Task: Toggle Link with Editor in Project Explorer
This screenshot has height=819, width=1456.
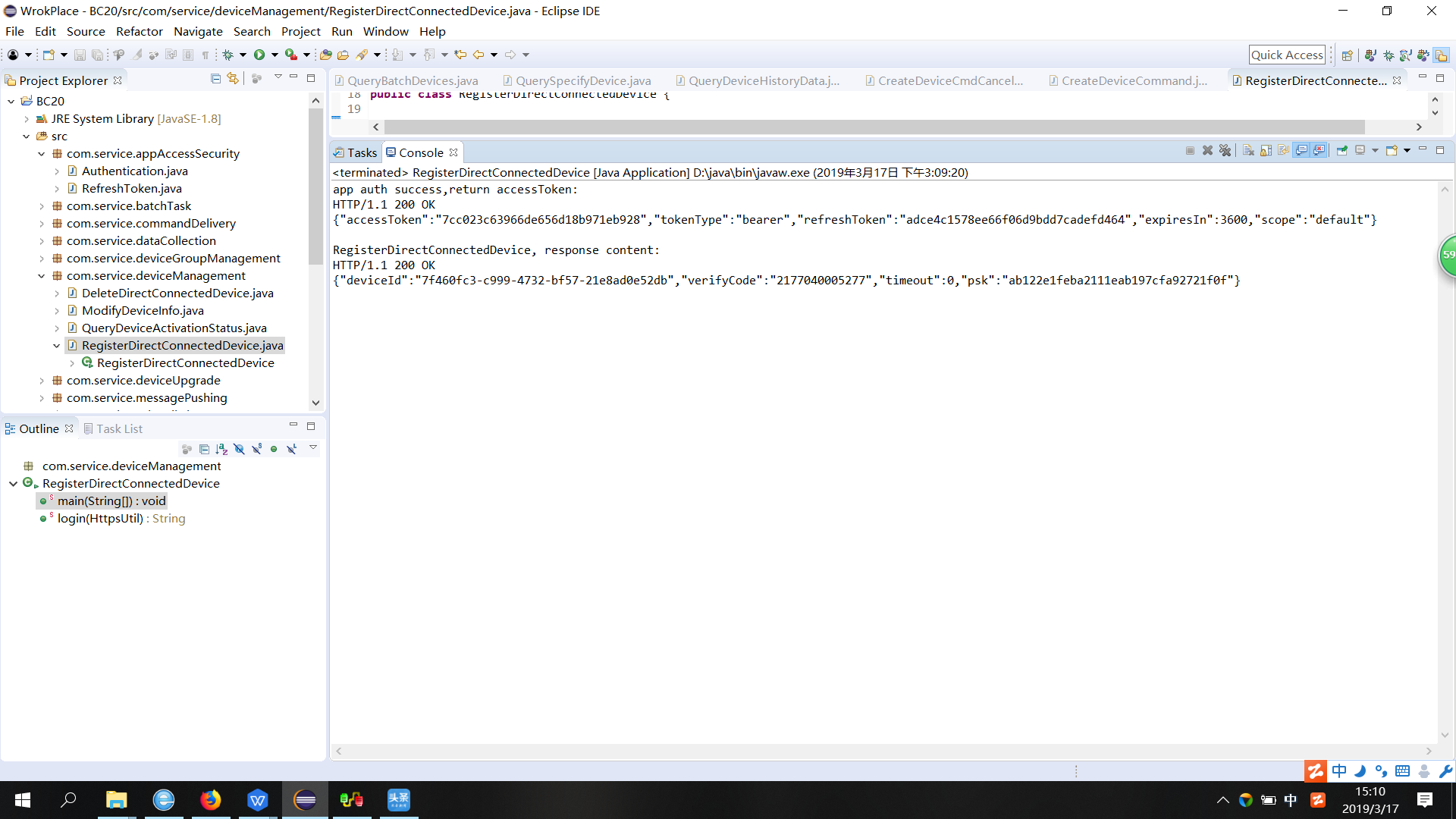Action: click(233, 79)
